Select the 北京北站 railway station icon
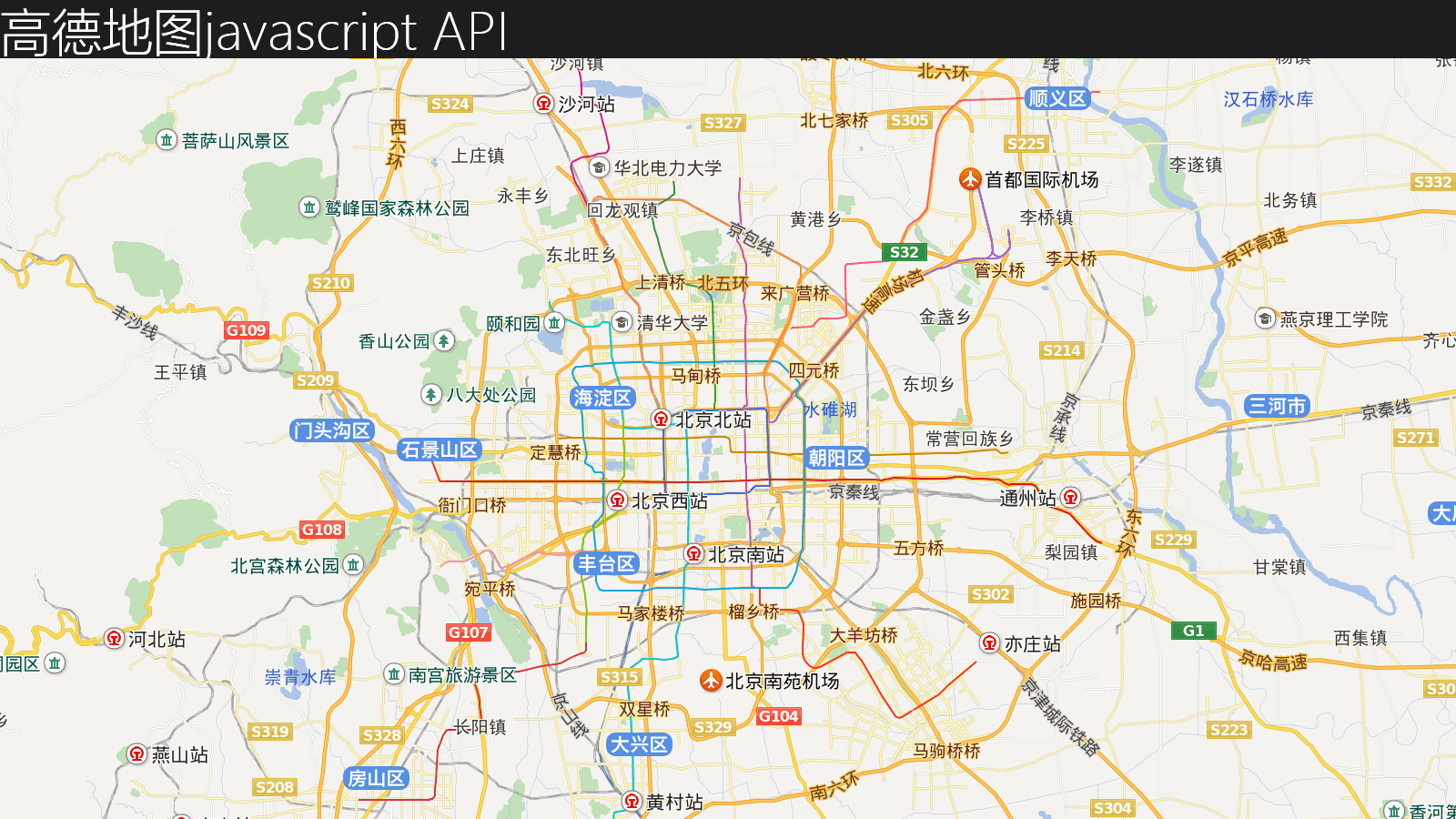This screenshot has height=819, width=1456. [662, 419]
